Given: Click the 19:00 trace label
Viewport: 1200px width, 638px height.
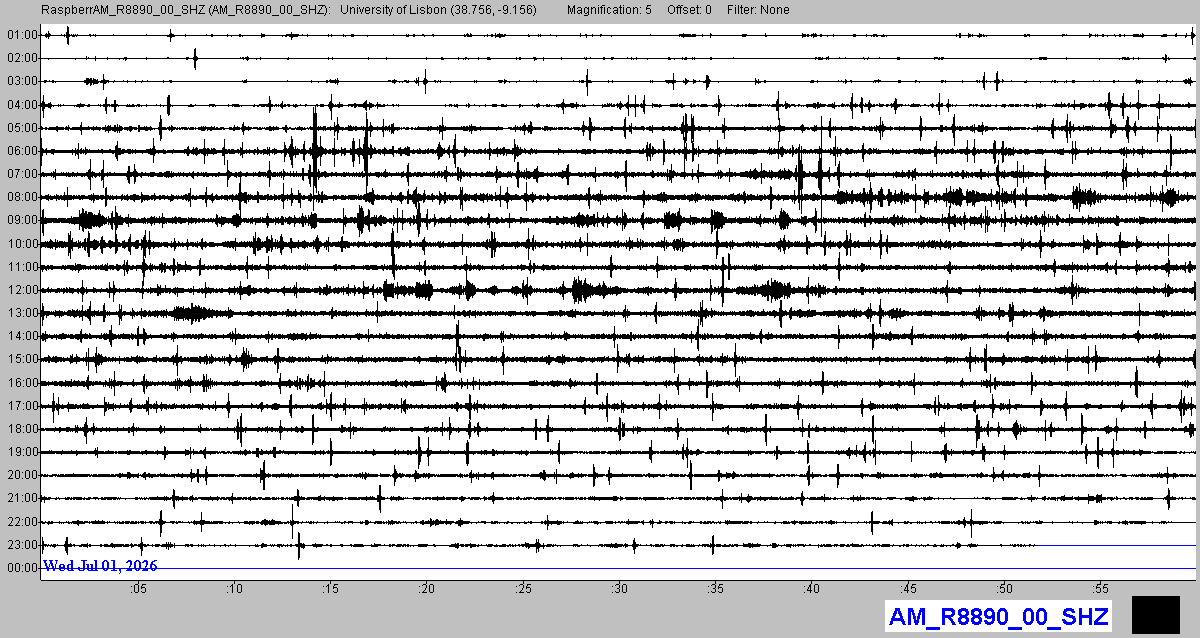Looking at the screenshot, I should click(22, 452).
